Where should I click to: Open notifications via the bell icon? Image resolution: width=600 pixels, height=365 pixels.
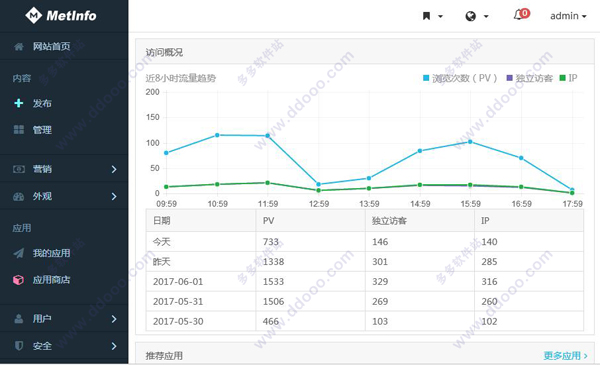(518, 15)
